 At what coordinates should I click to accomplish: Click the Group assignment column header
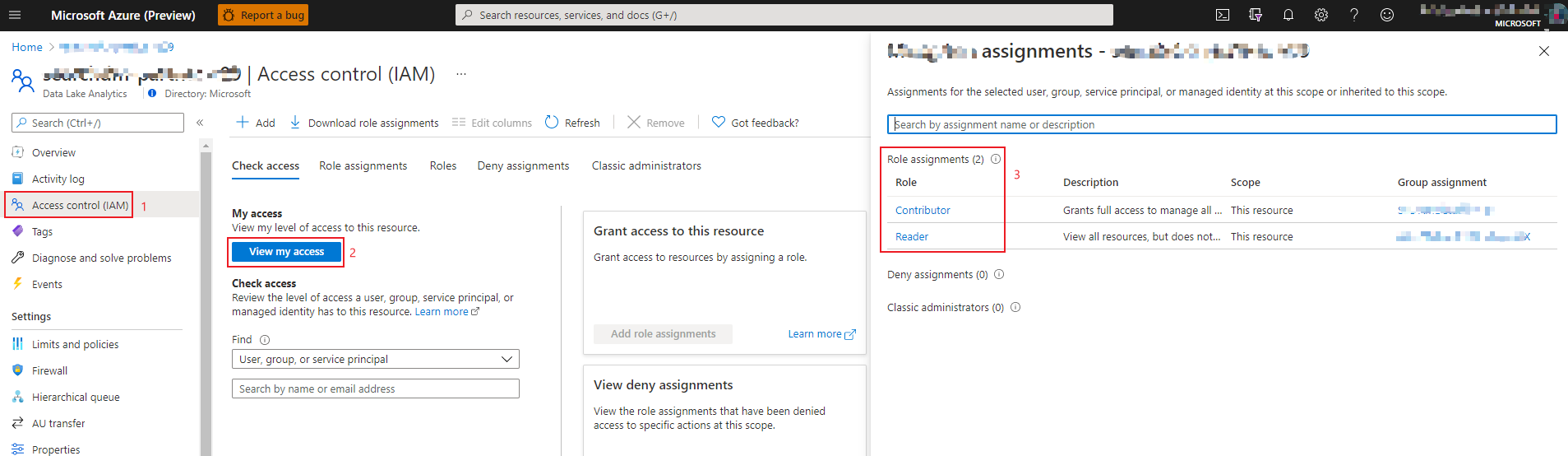1442,183
